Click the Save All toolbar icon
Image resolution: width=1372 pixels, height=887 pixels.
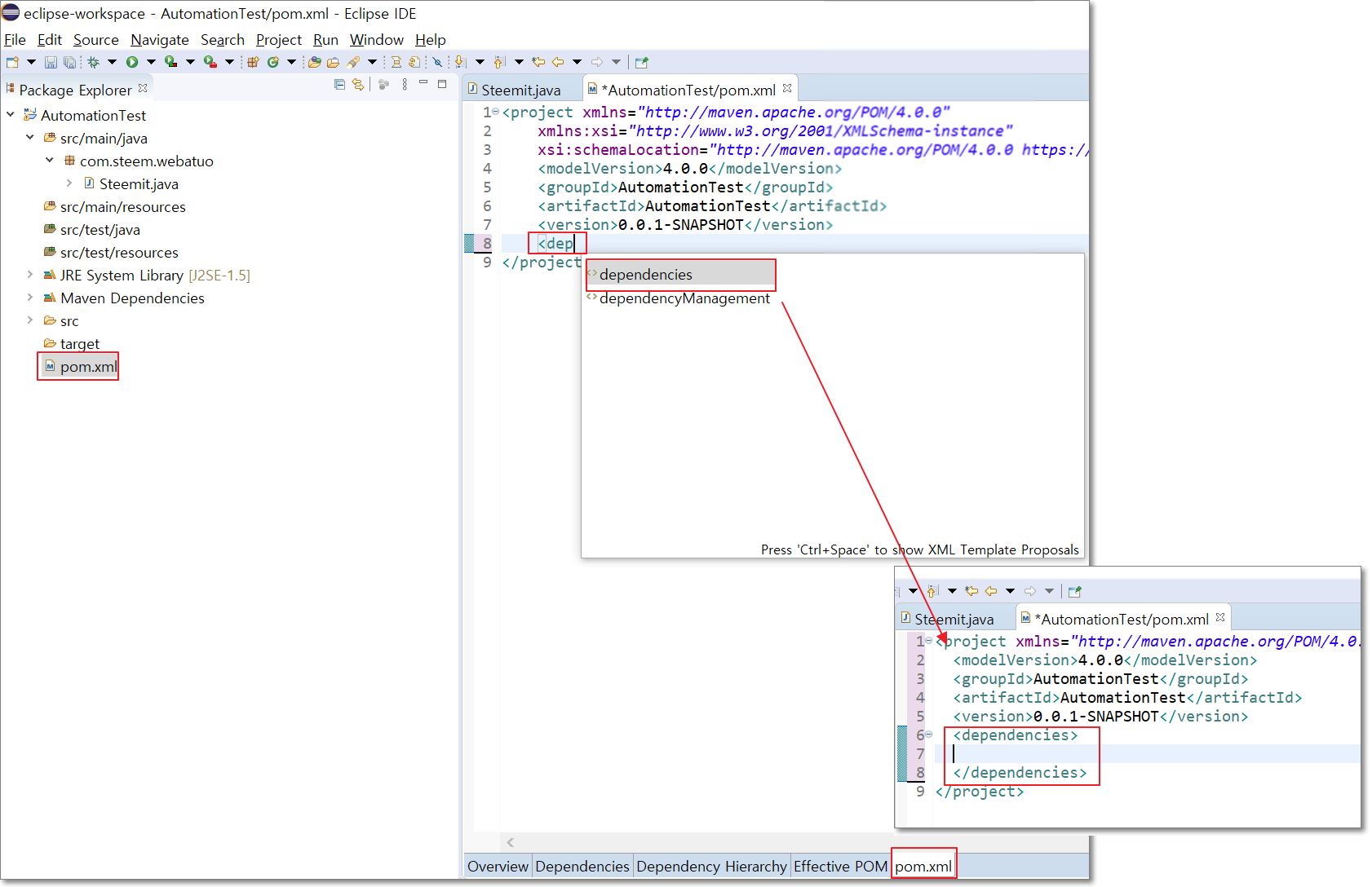69,62
